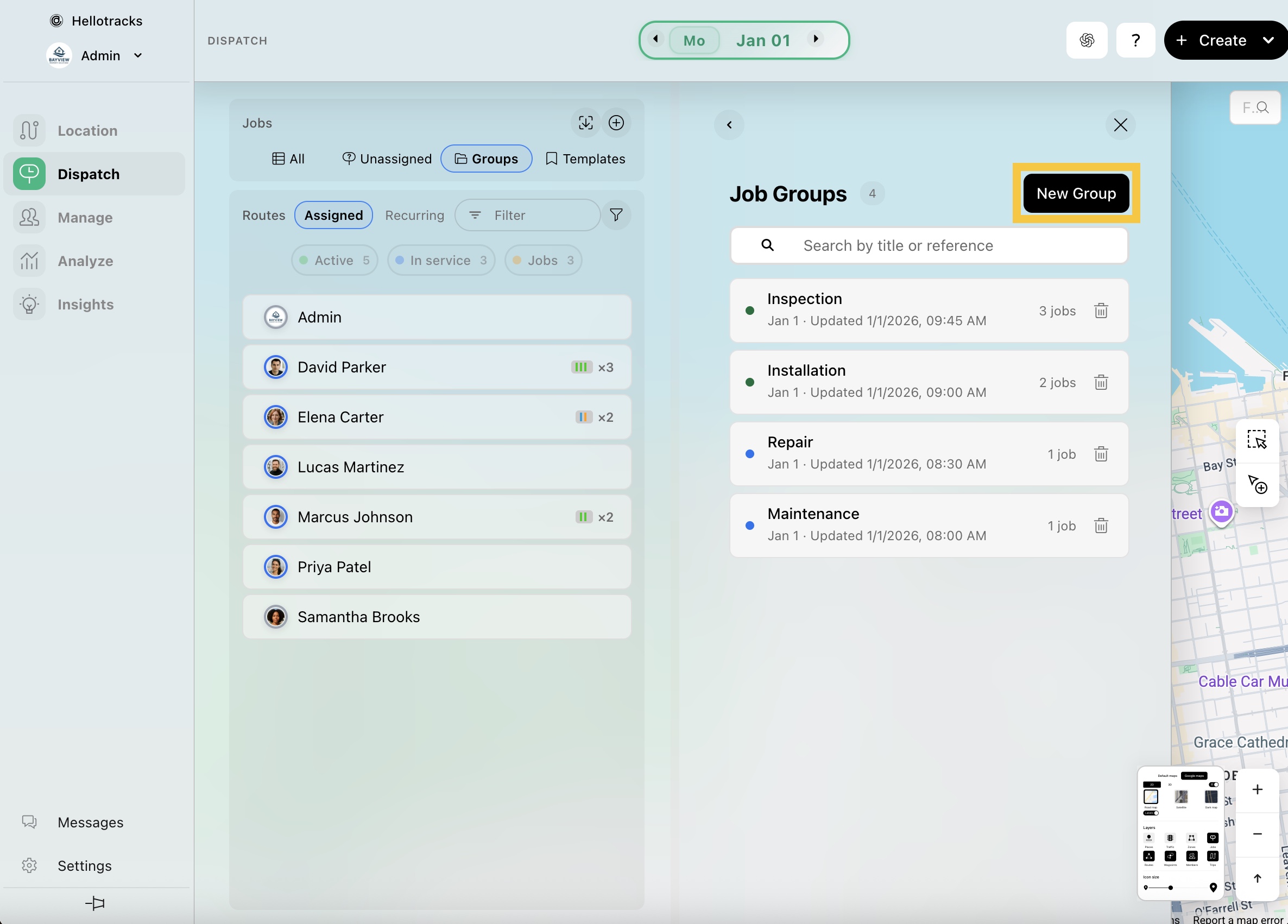Open the AI assistant icon
This screenshot has height=924, width=1288.
coord(1087,40)
